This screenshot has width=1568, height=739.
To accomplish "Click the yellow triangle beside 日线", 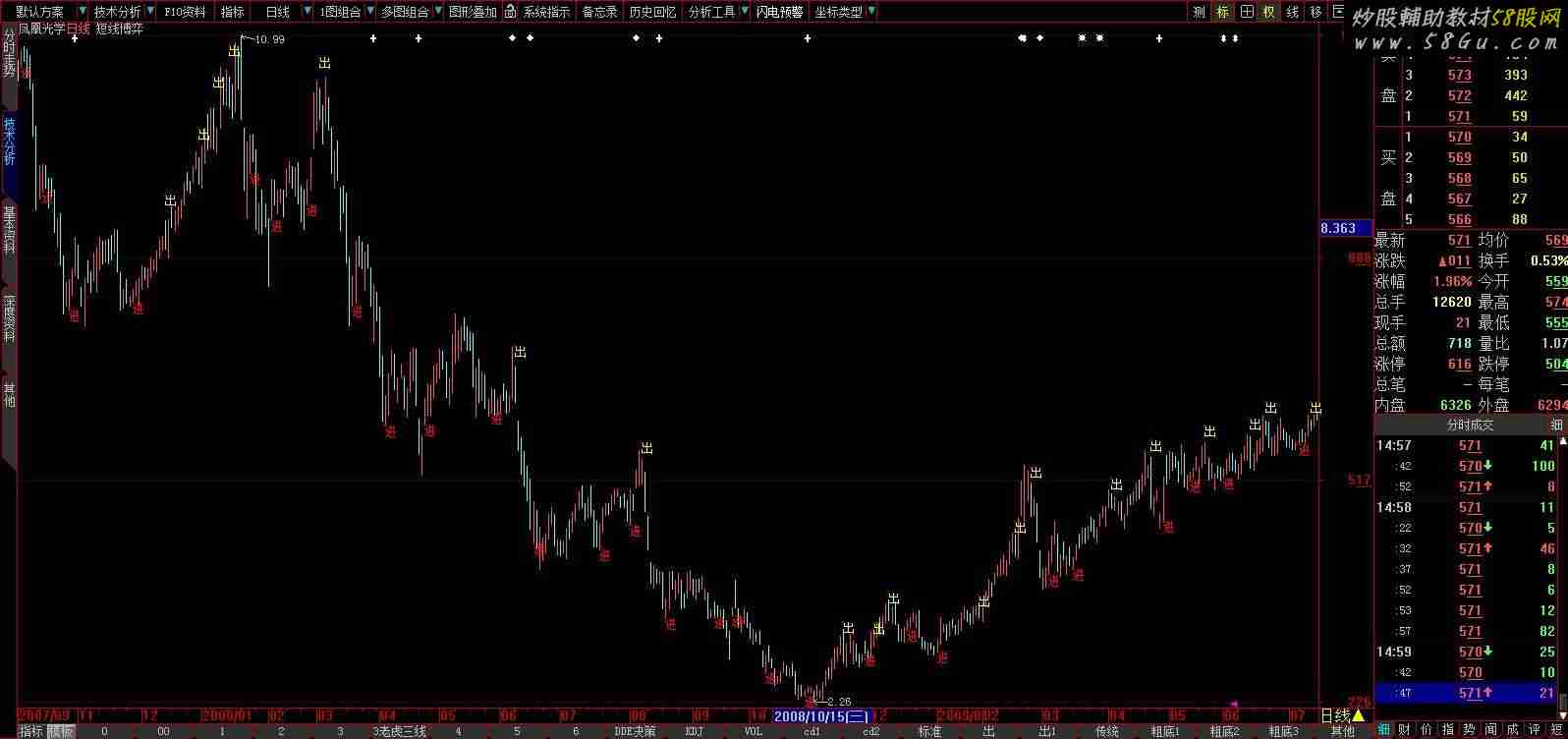I will (1359, 715).
